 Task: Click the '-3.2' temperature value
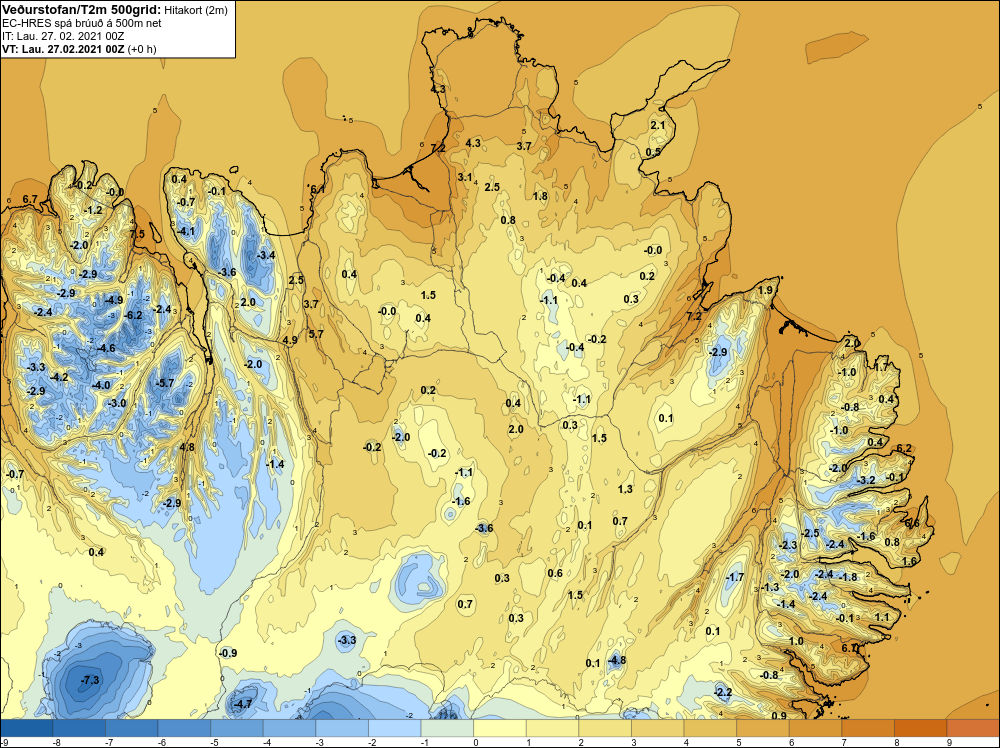[x=865, y=480]
